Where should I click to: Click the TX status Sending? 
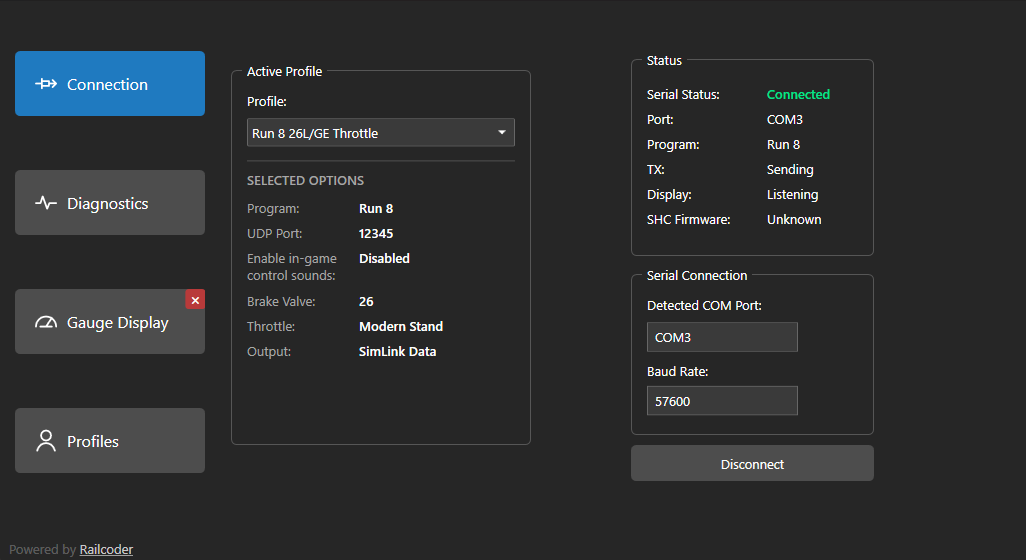coord(790,169)
